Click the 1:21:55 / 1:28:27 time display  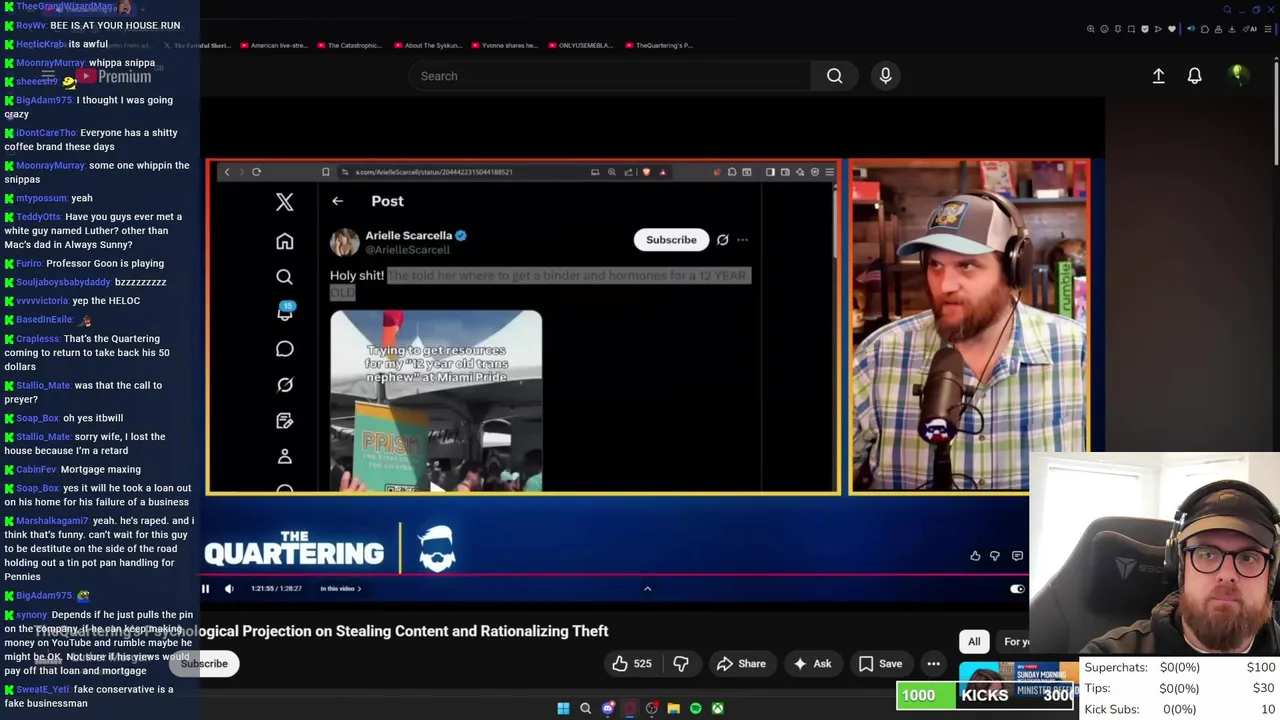(276, 589)
